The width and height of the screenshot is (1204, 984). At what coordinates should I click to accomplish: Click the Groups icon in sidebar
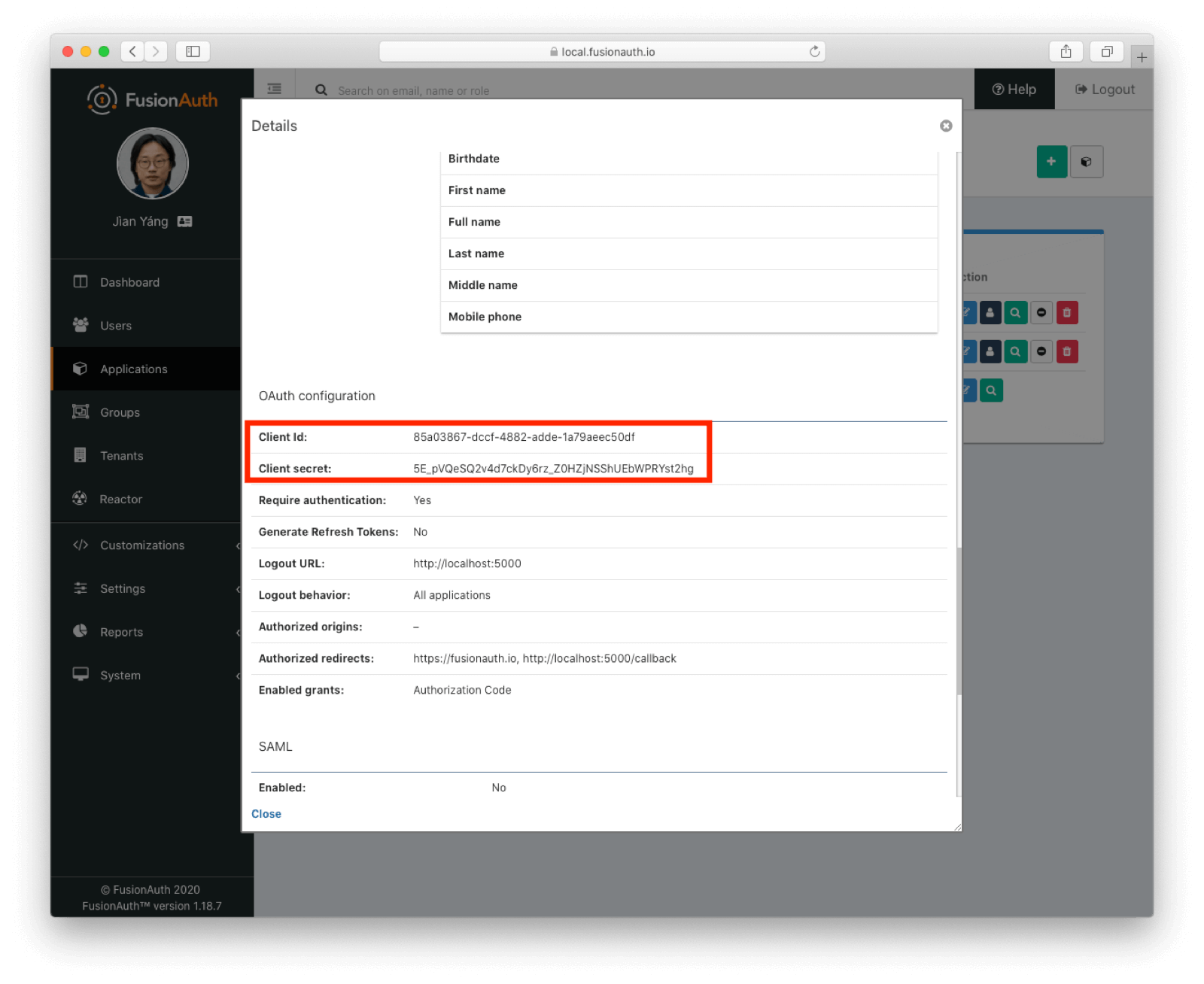81,412
